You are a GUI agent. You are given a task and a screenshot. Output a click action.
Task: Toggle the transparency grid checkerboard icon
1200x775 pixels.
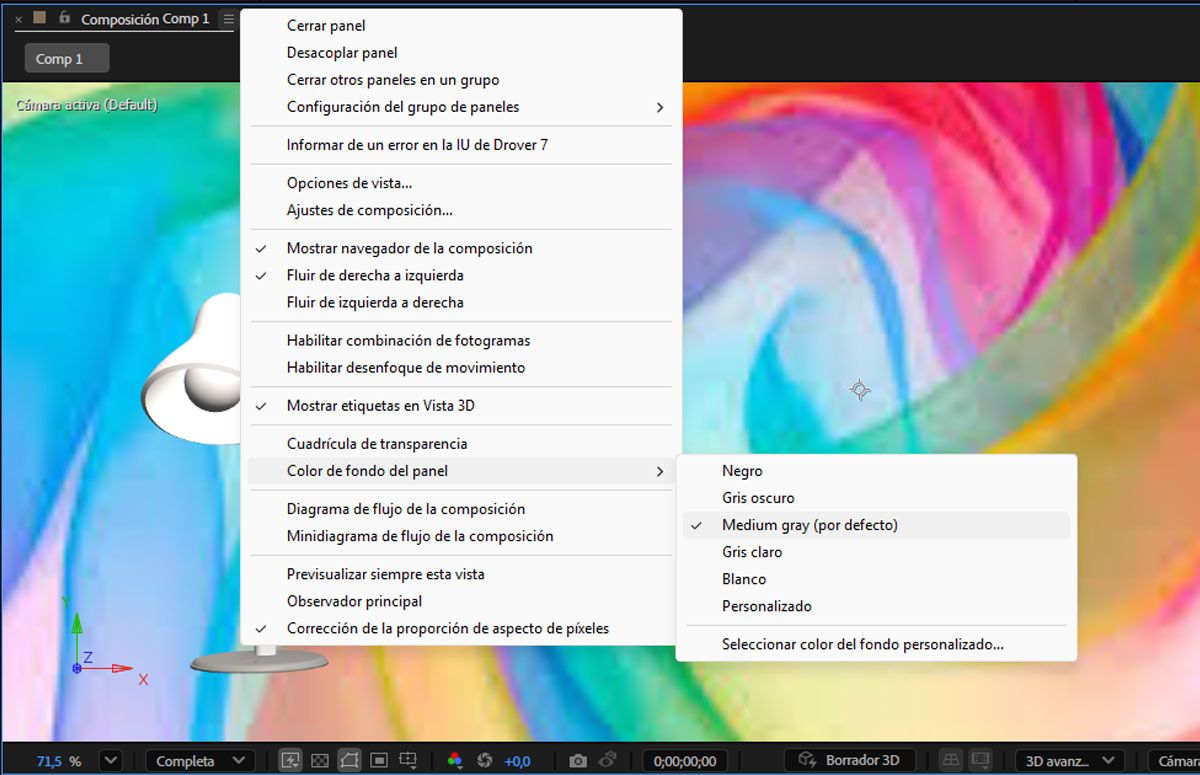coord(319,760)
